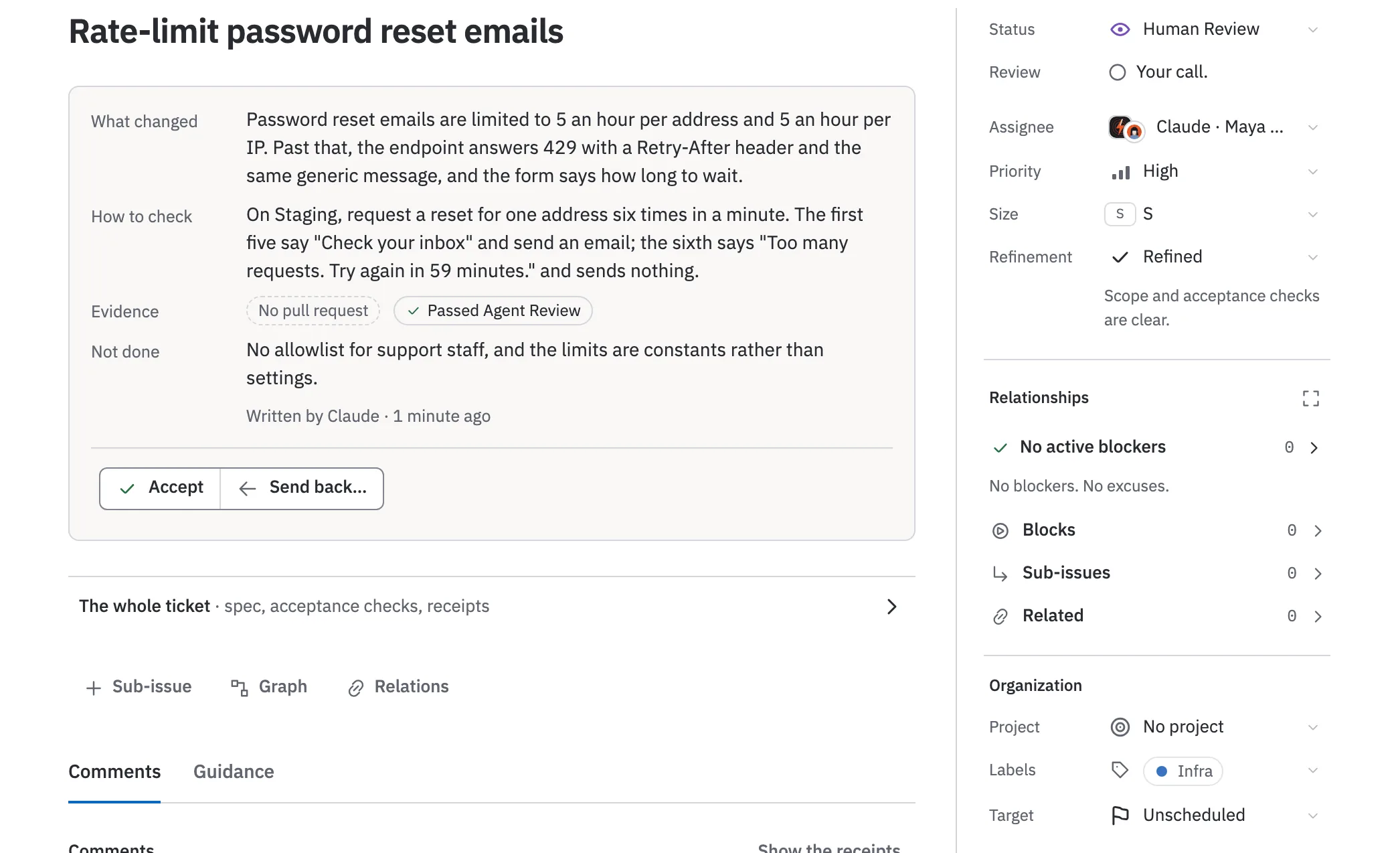Open the Assignee dropdown chevron
The image size is (1400, 853).
[1312, 128]
